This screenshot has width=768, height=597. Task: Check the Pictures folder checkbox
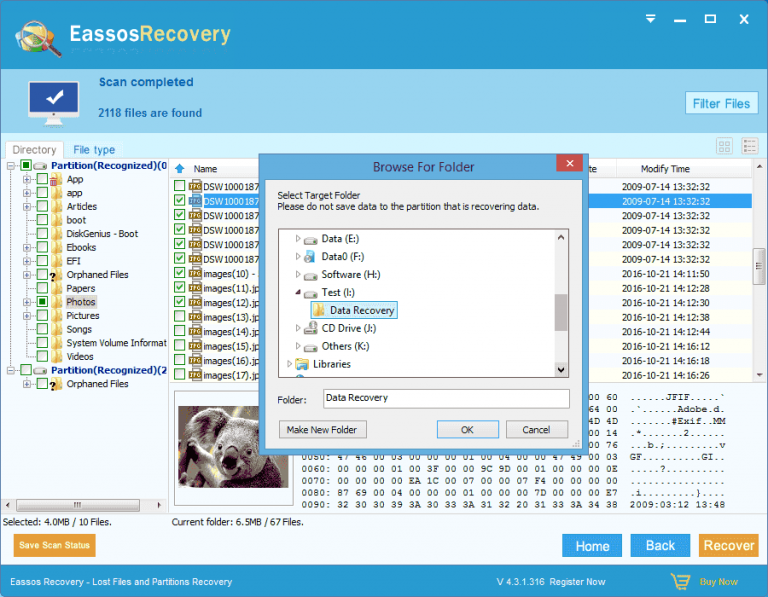click(43, 315)
